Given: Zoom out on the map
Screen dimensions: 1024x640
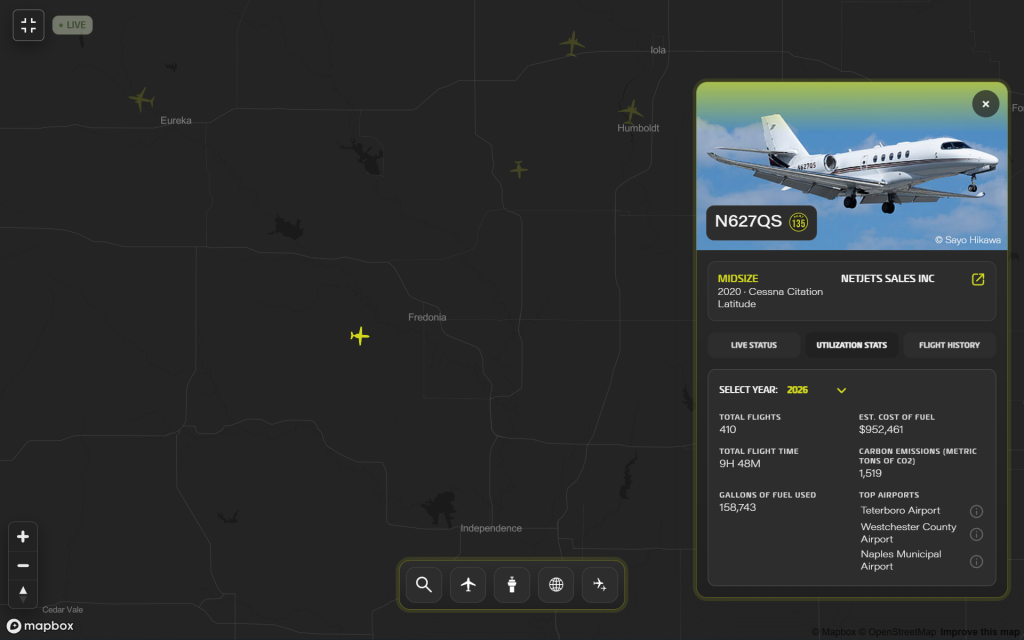Looking at the screenshot, I should 23,566.
